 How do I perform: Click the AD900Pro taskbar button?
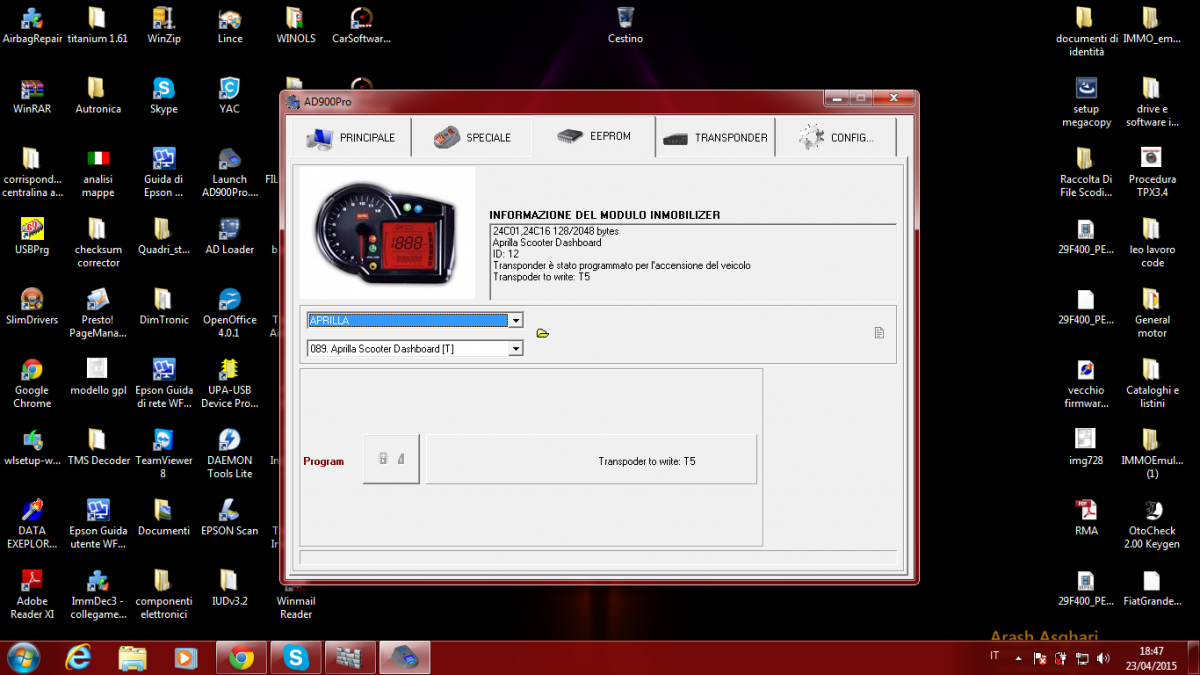(404, 658)
